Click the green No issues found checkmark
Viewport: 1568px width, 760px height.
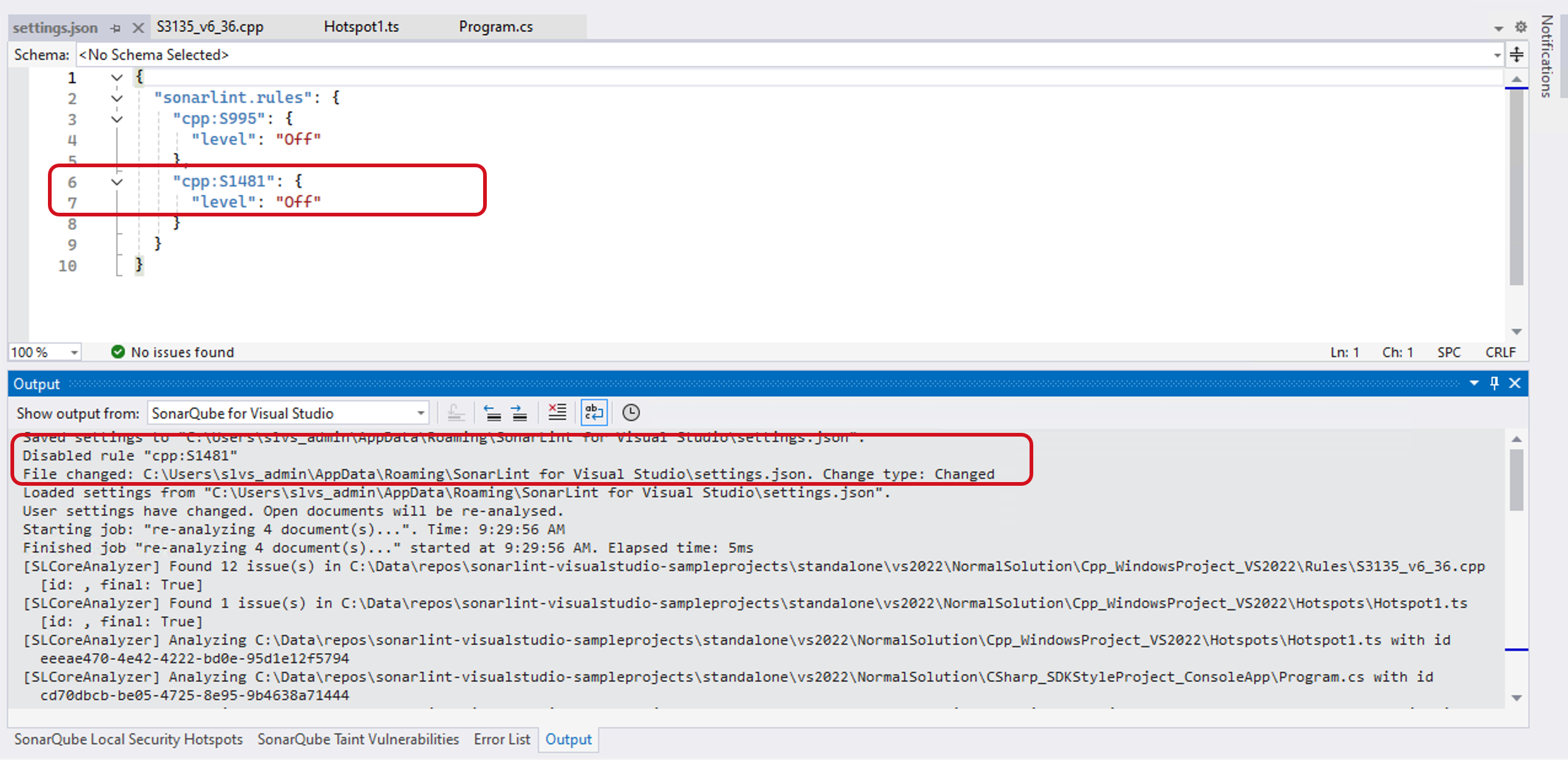[x=117, y=352]
